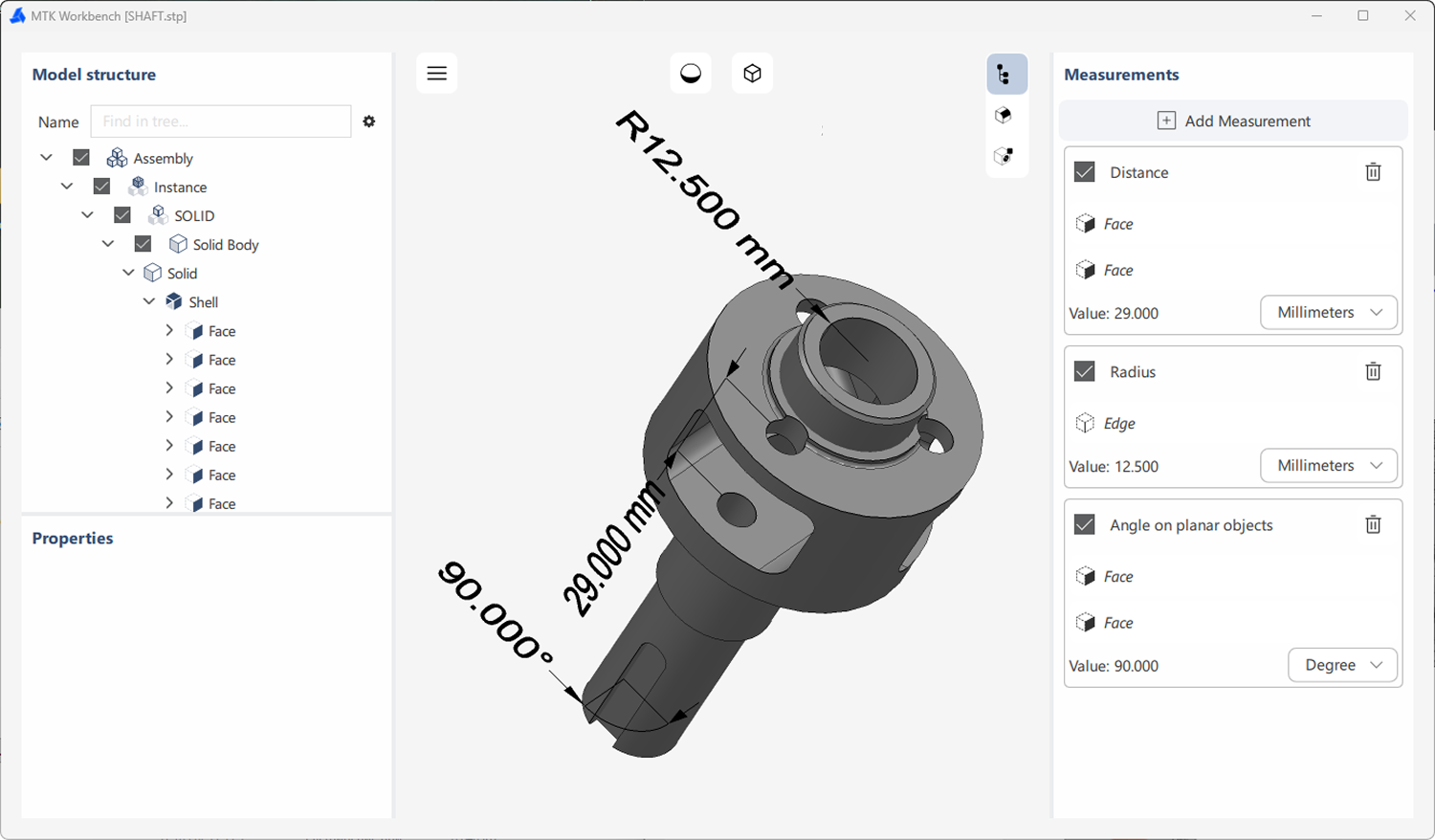Delete the Radius measurement with trash icon
Screen dimensions: 1435x840
[1373, 371]
